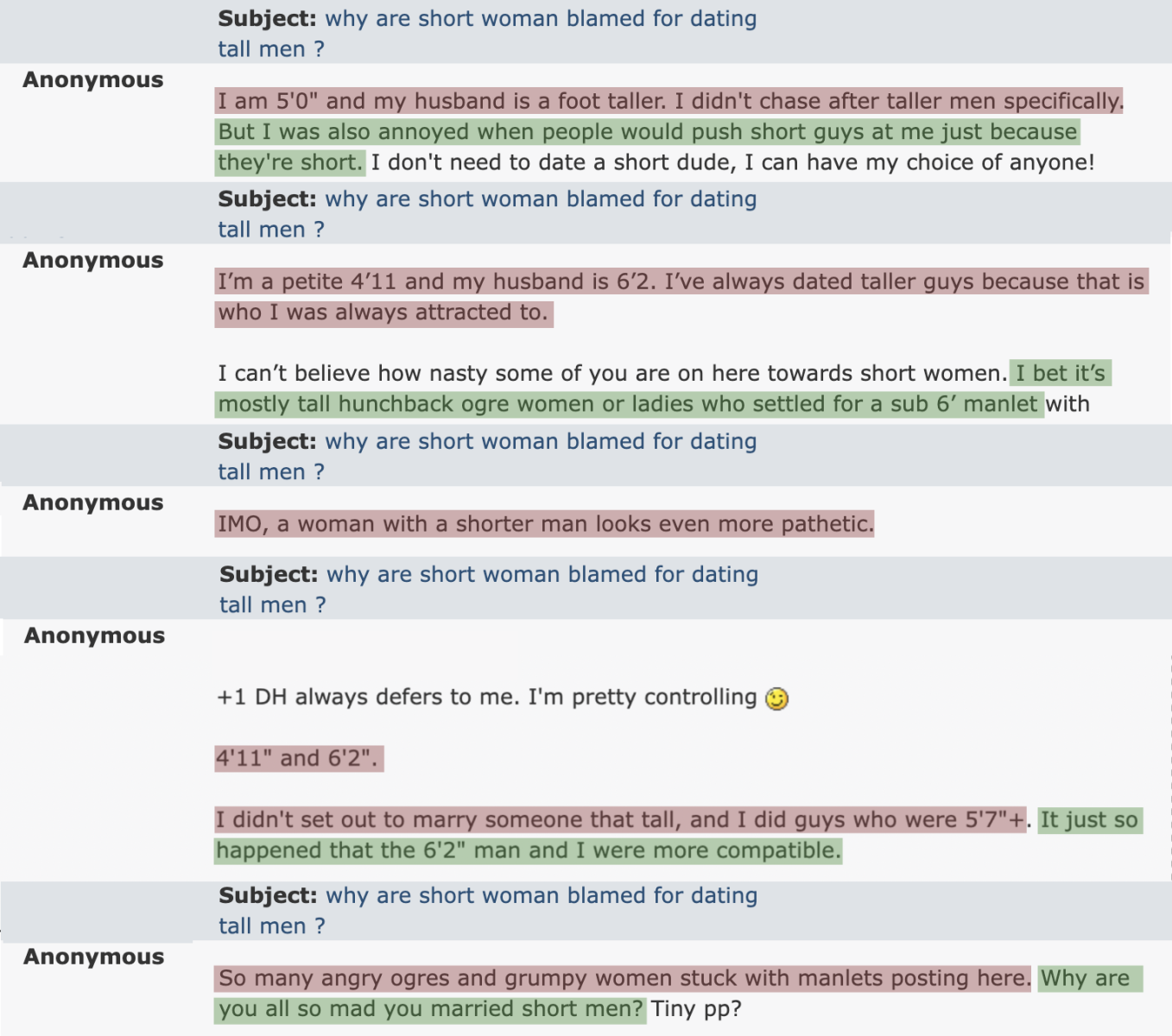The image size is (1172, 1036).
Task: Click the unhighlighted text "Tiny pp?"
Action: [696, 1009]
